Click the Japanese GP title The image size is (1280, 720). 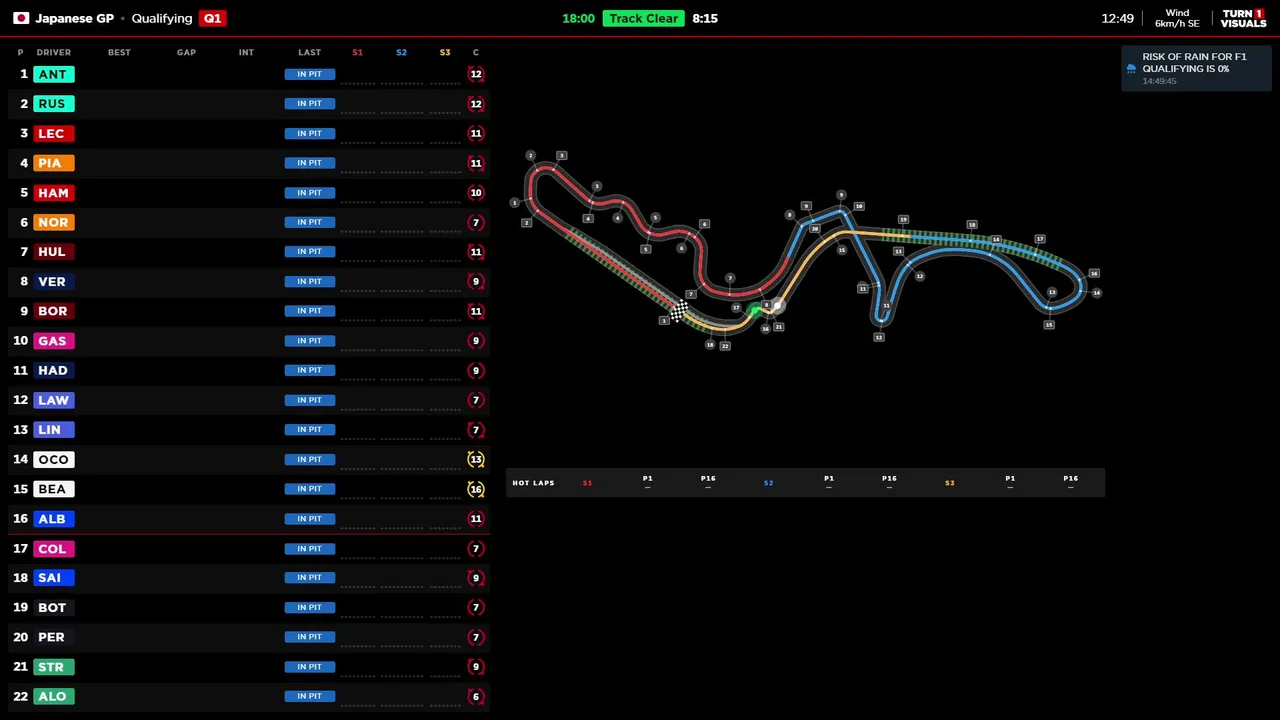(74, 18)
